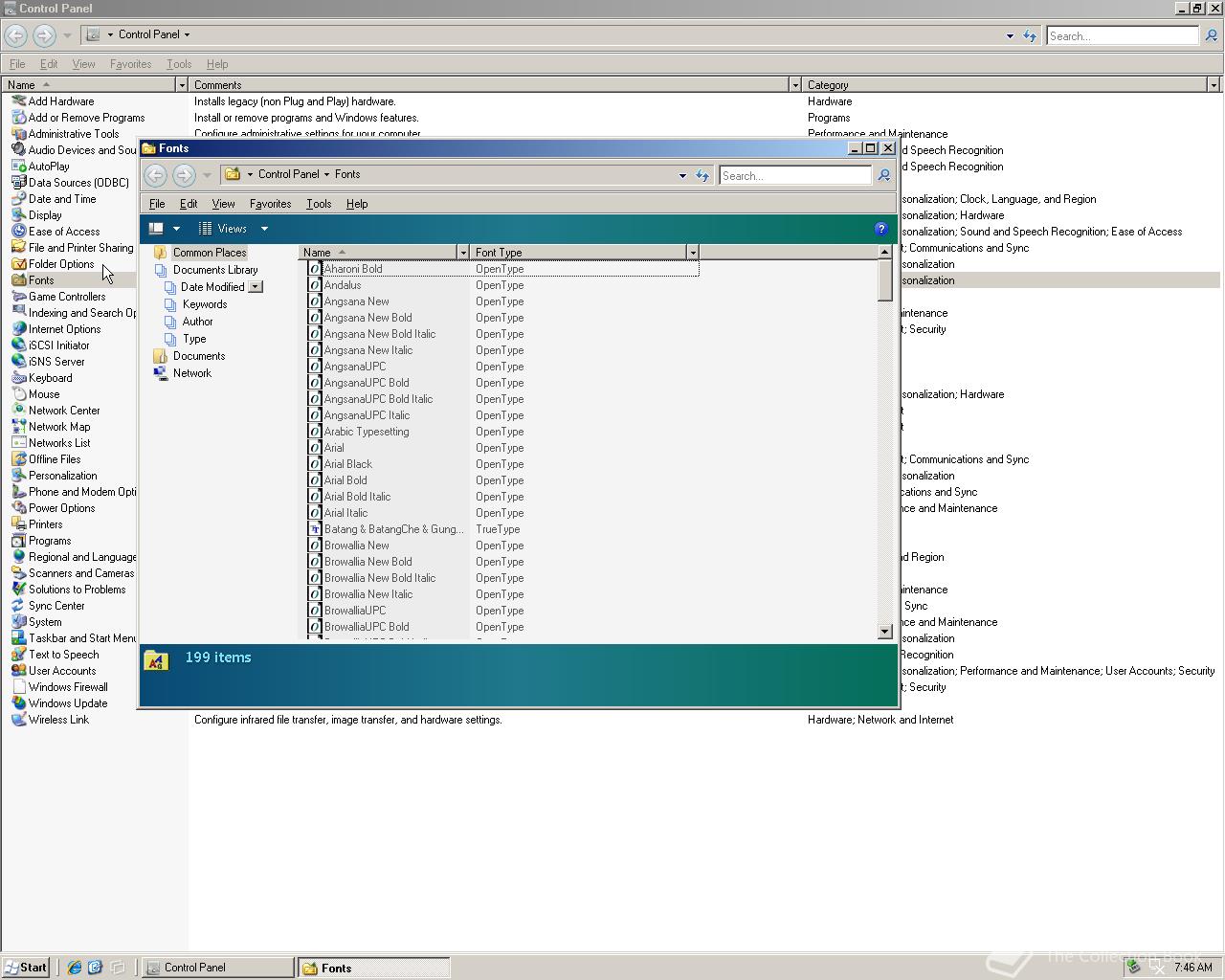Click the system clock showing 7:46 AM
The width and height of the screenshot is (1225, 980).
(1192, 968)
